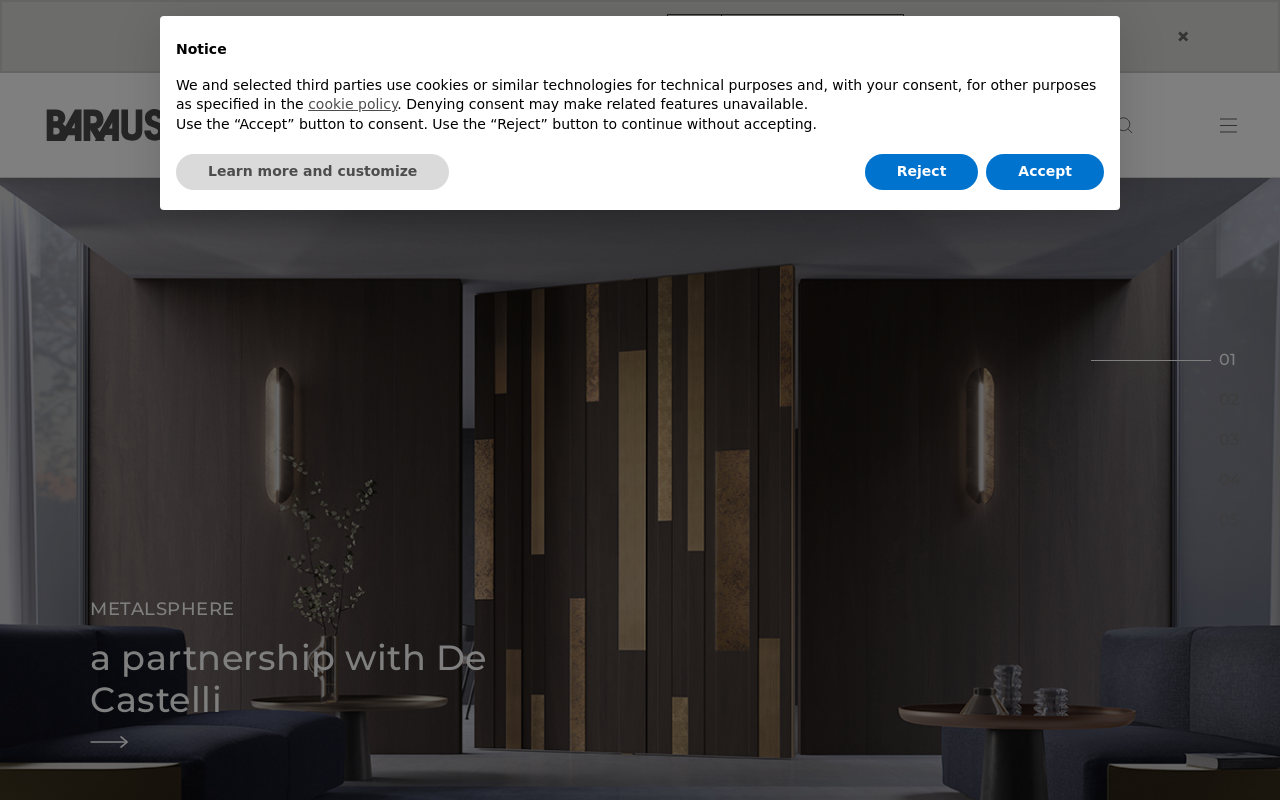Open Learn more and customize options
The image size is (1280, 800).
[x=312, y=172]
